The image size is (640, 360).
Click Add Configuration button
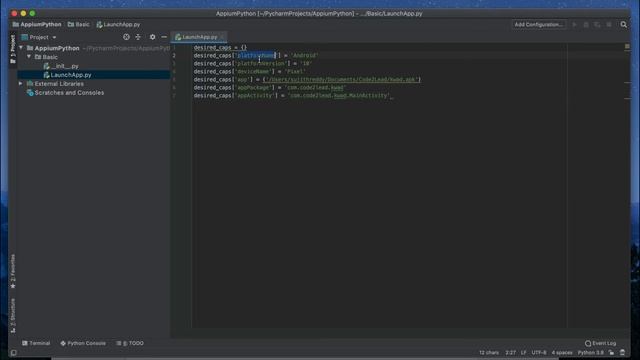[x=539, y=24]
